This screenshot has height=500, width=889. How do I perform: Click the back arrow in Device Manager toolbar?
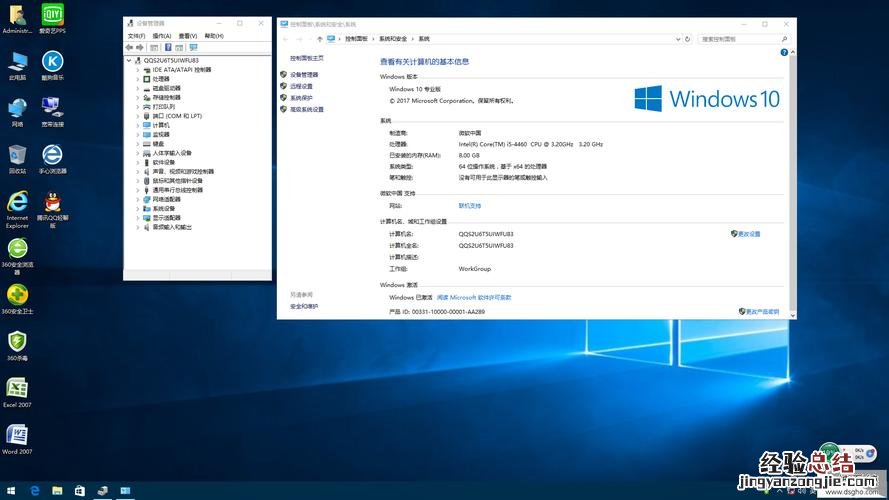pos(129,47)
